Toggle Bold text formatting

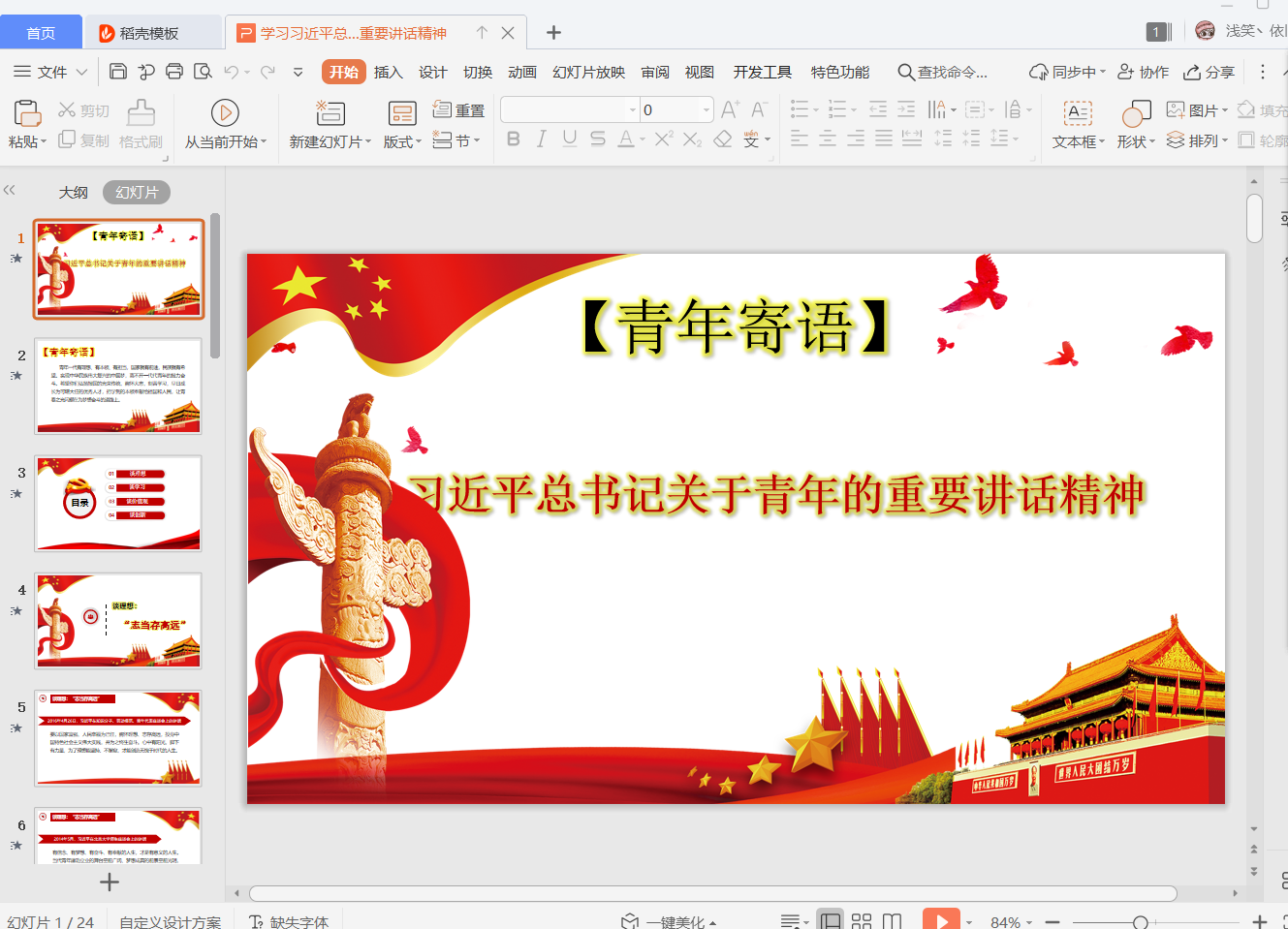coord(514,139)
